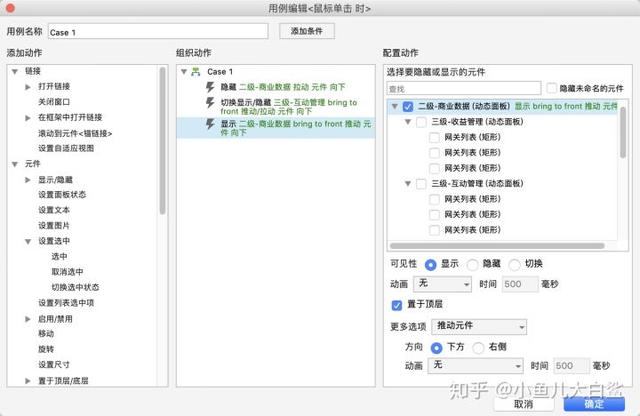Click the 添加动作 list vertical scrollbar
This screenshot has height=416, width=640.
(x=162, y=141)
